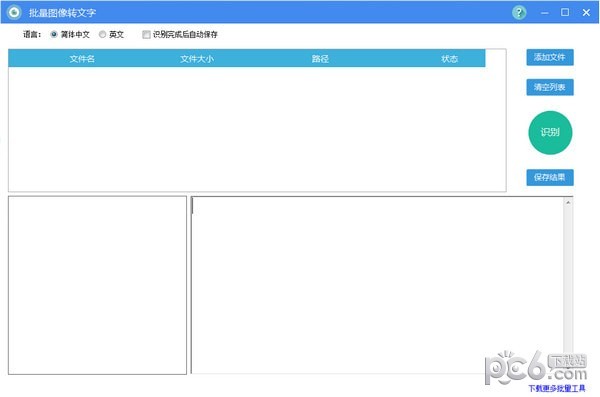Click the 文件大小 column header
The width and height of the screenshot is (600, 397).
(197, 59)
